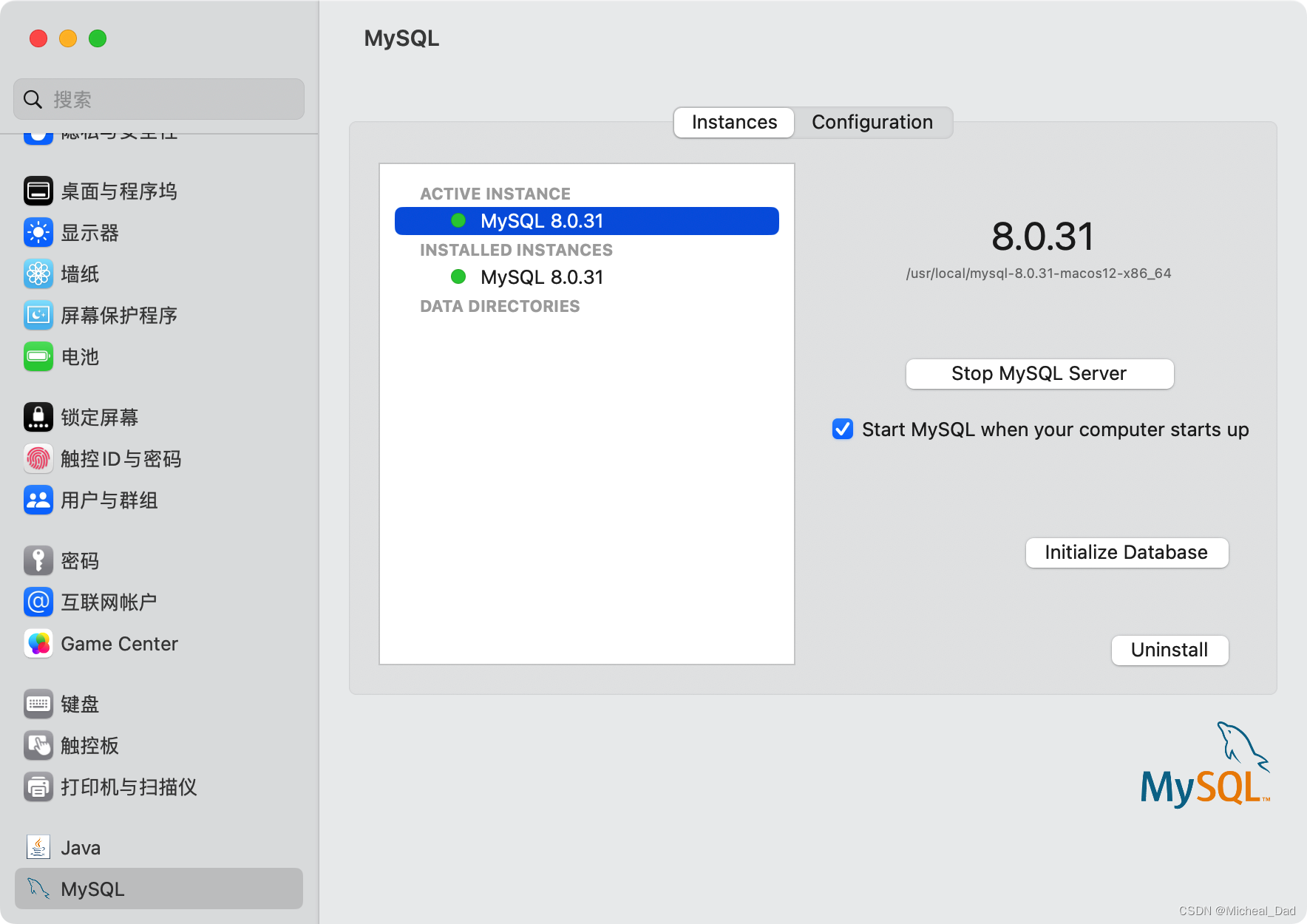Focus the 搜索 search field
1307x924 pixels.
click(x=159, y=100)
